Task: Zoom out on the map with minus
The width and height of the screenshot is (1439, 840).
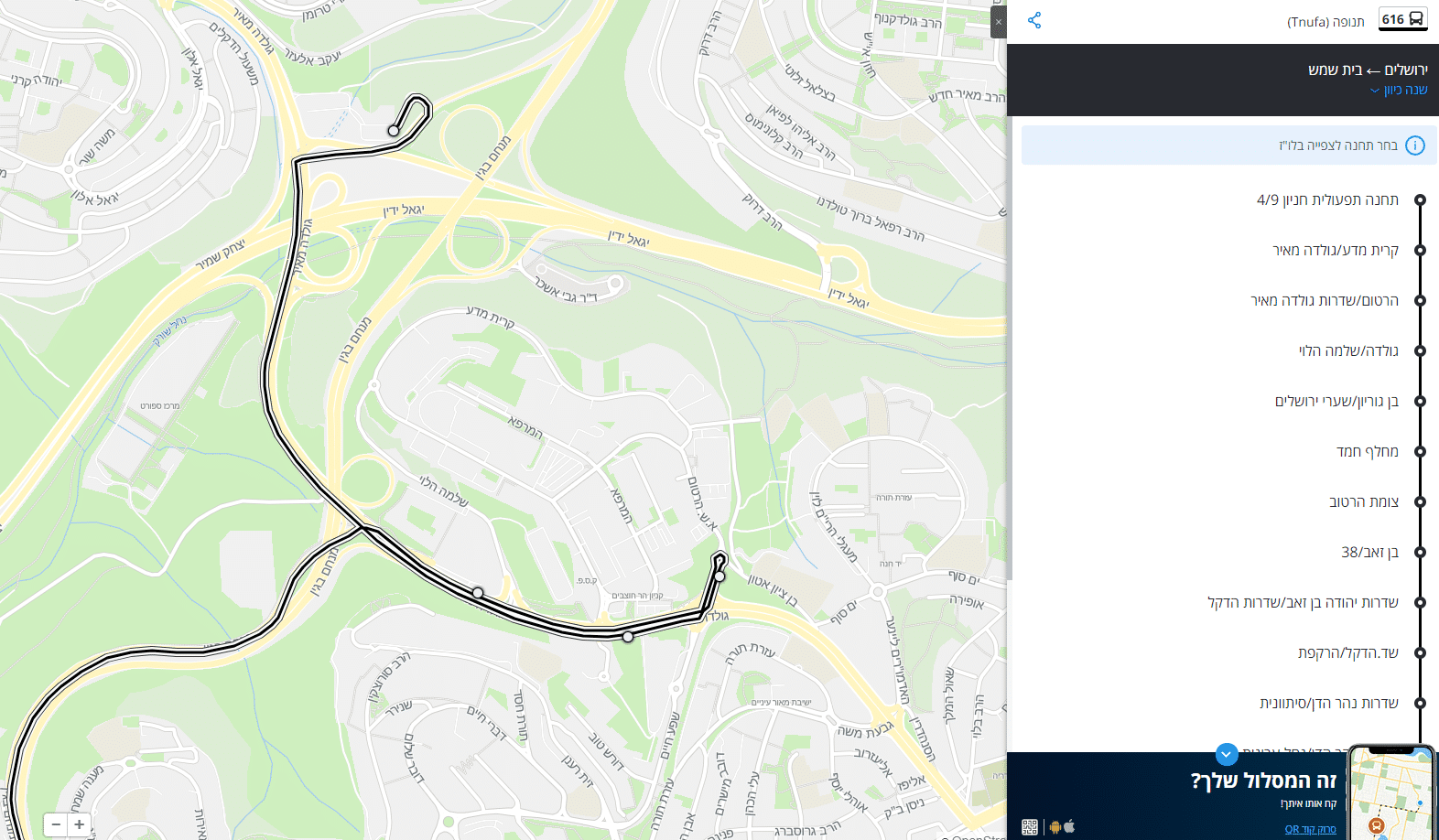Action: click(56, 824)
